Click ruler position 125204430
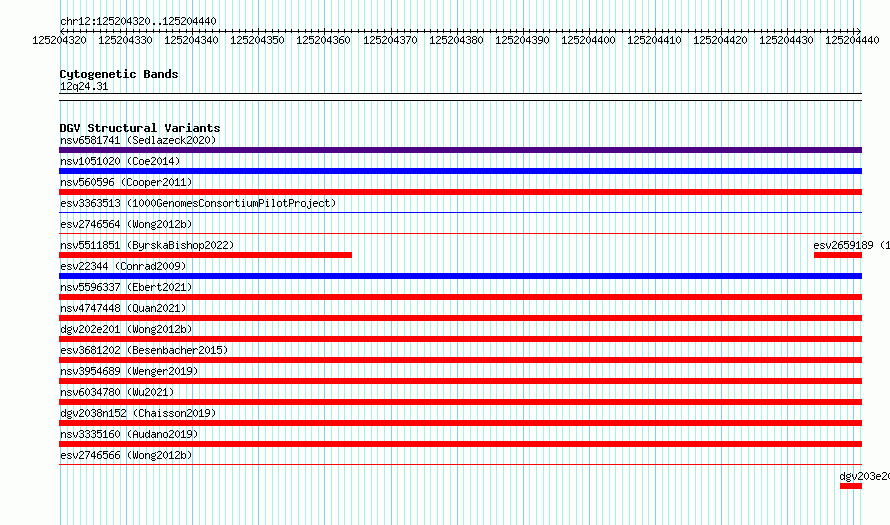Viewport: 890px width, 525px height. (x=786, y=40)
